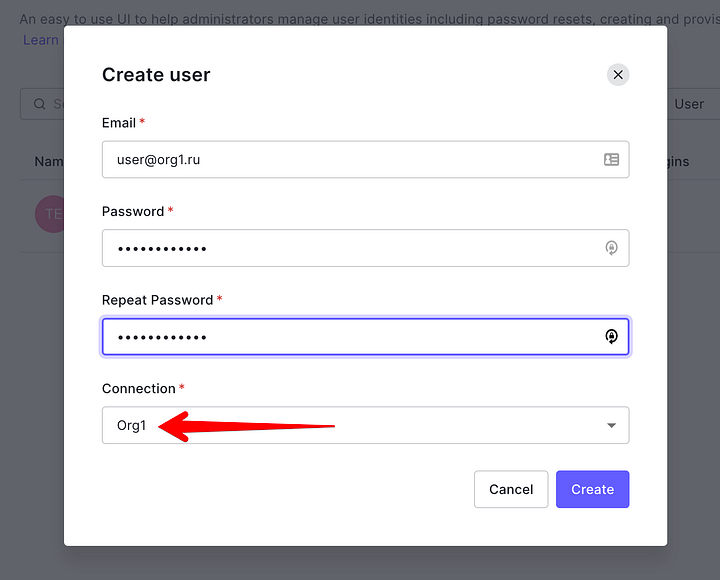Click the Cancel button
This screenshot has height=580, width=720.
511,489
